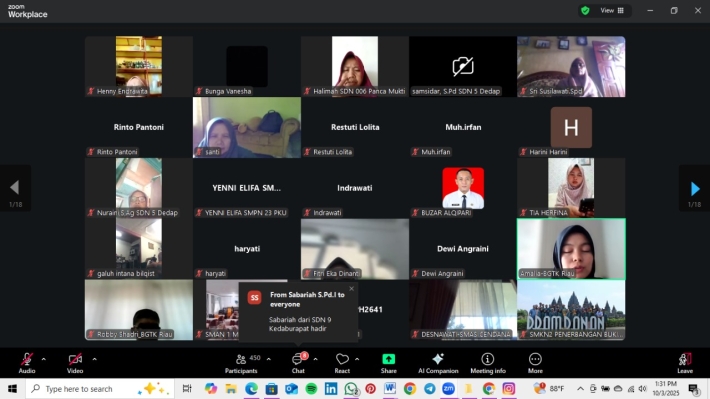Open Telegram from the taskbar
Viewport: 710px width, 399px height.
tap(429, 389)
